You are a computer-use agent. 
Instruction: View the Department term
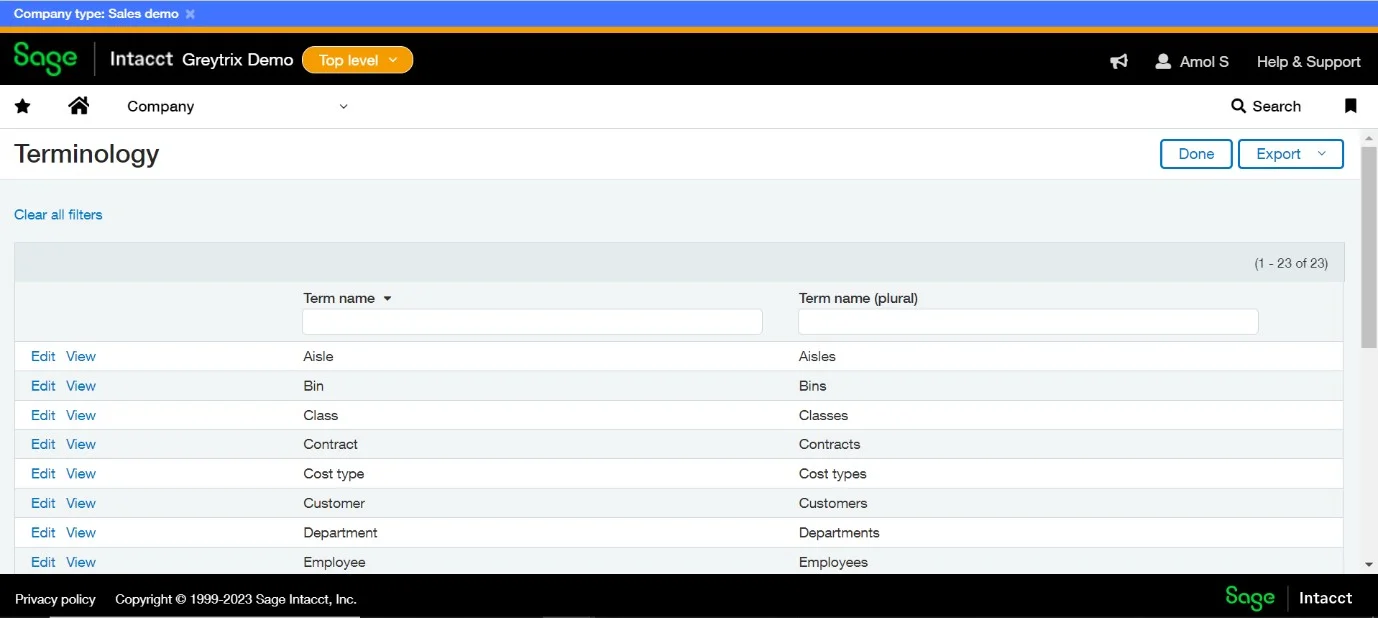81,532
